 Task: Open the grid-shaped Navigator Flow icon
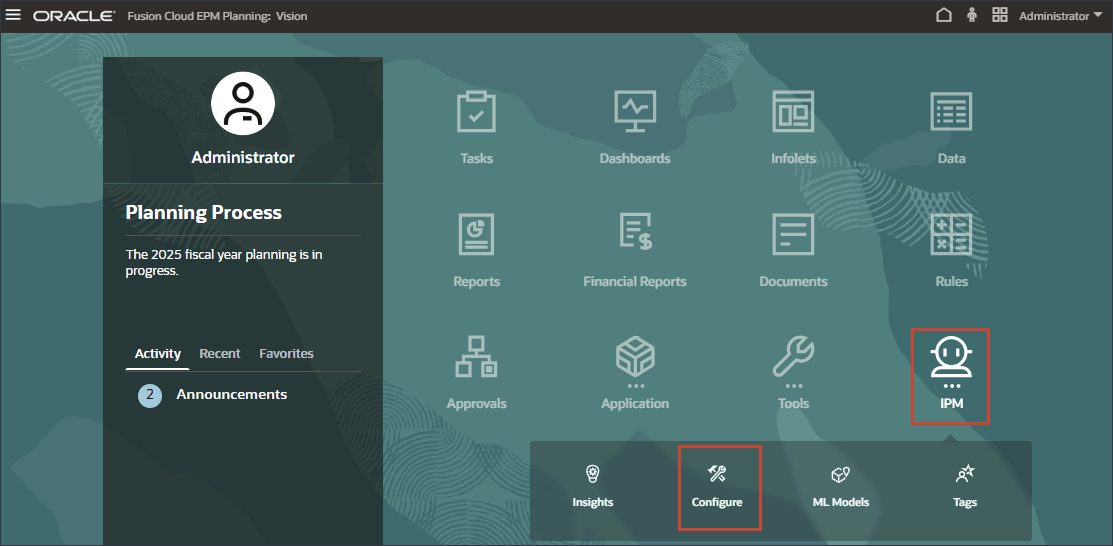[x=999, y=15]
